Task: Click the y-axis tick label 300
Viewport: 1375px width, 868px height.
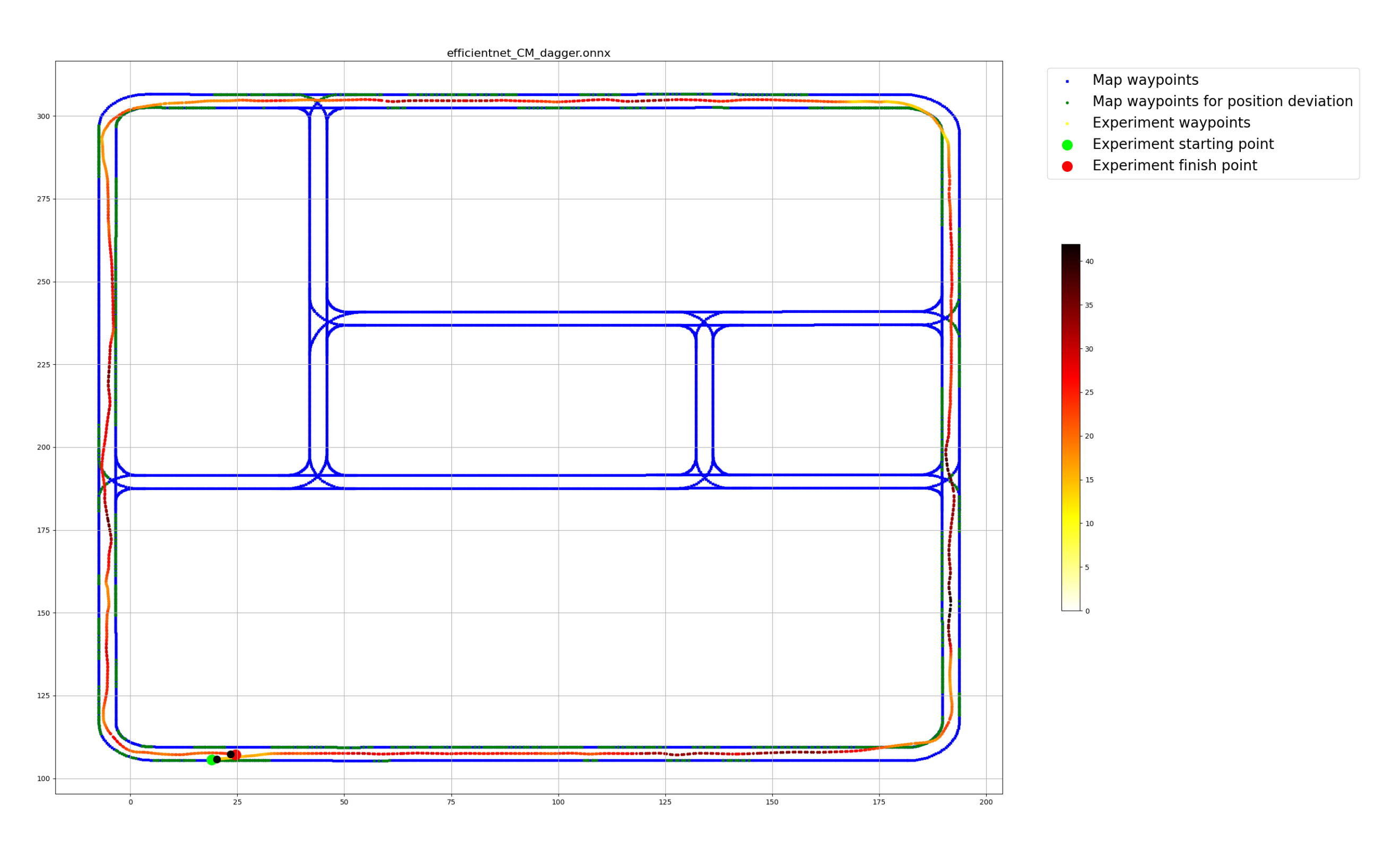Action: 43,117
